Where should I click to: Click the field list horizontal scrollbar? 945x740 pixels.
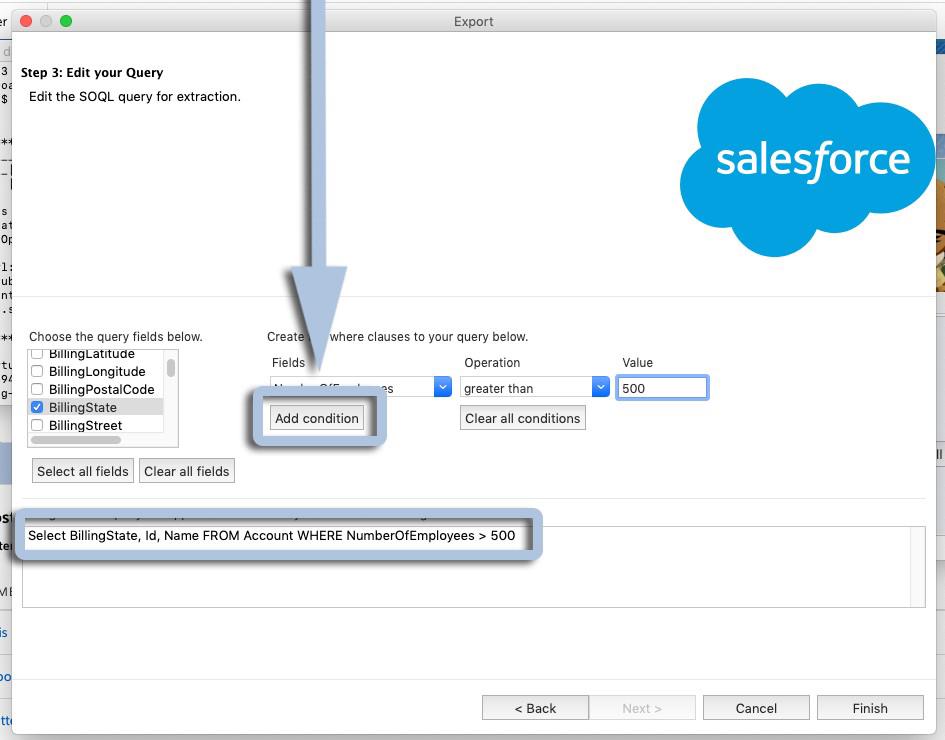pyautogui.click(x=76, y=440)
